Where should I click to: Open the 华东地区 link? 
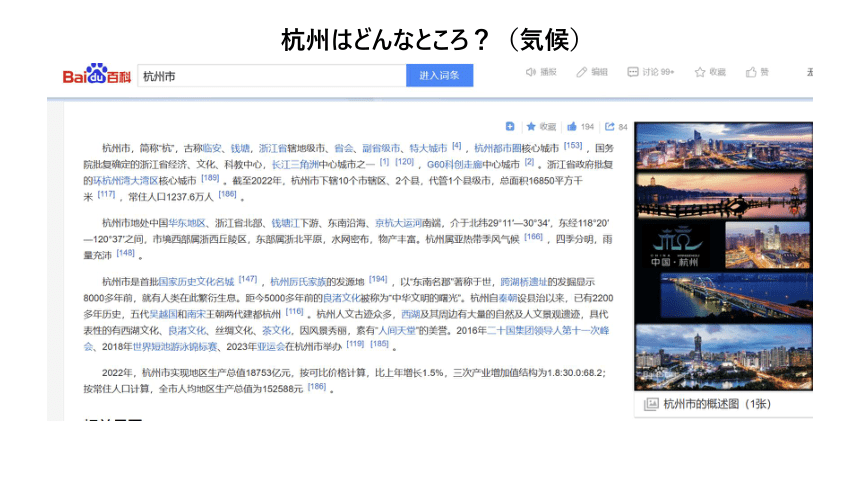(186, 223)
